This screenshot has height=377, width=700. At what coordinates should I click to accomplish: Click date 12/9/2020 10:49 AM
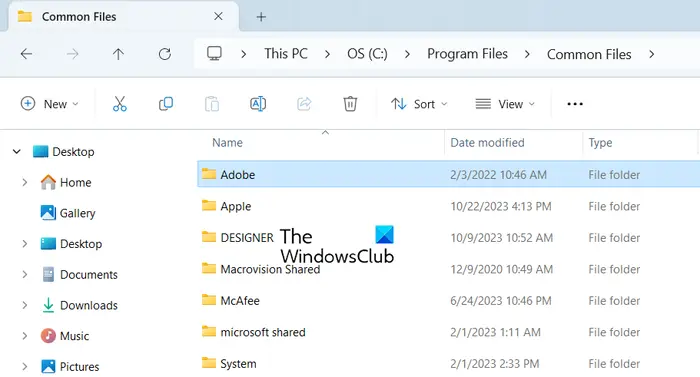[x=502, y=269]
